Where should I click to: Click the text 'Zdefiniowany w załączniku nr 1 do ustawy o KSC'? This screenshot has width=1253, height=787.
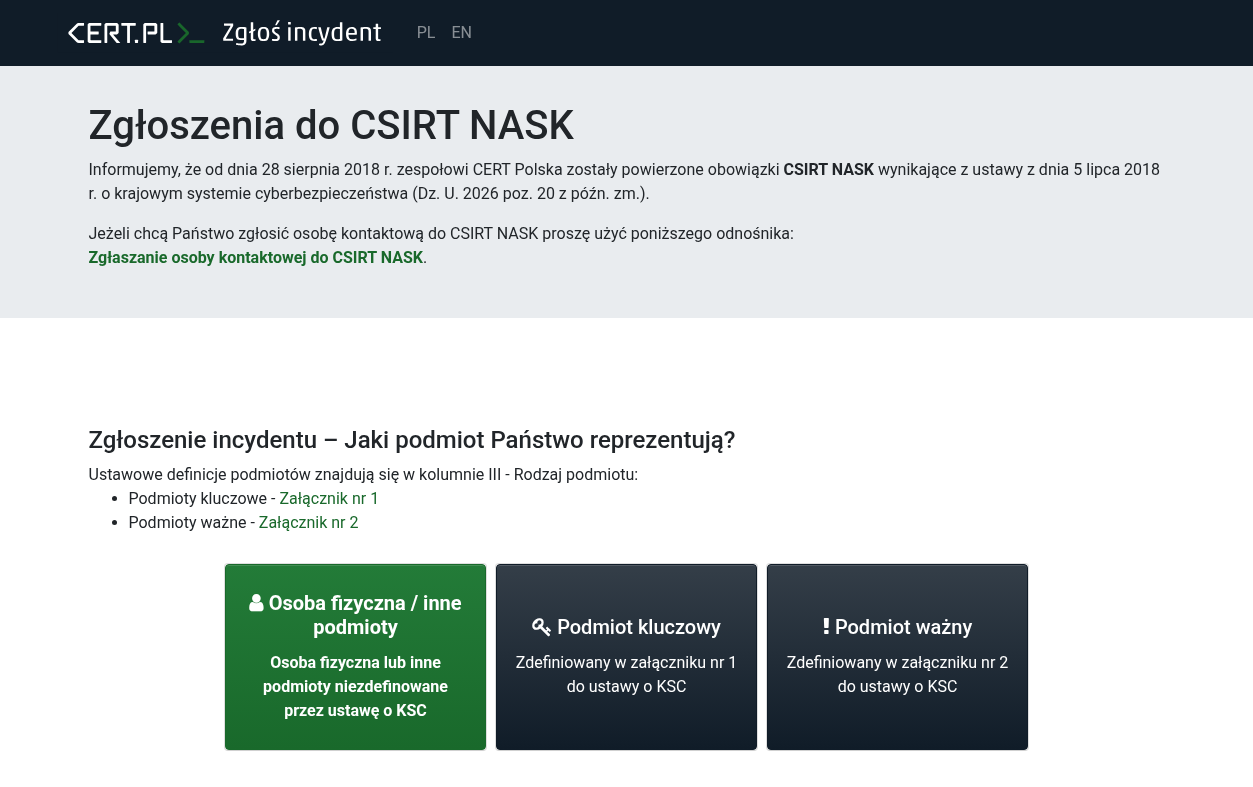tap(626, 674)
